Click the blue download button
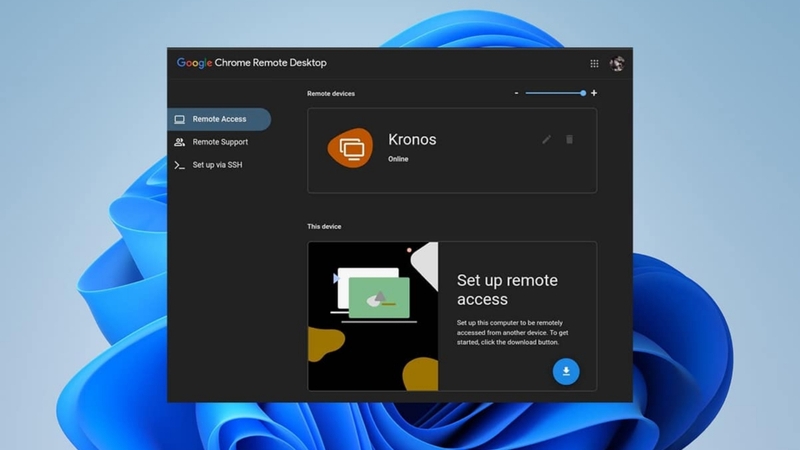 (x=566, y=371)
